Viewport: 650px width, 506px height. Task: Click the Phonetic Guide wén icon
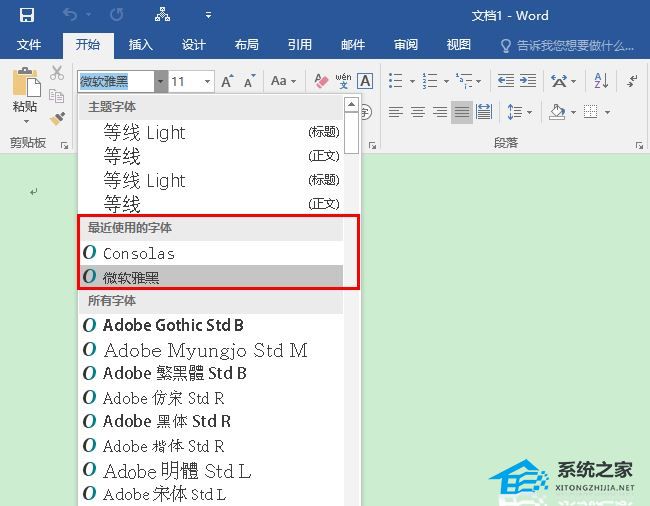[343, 81]
